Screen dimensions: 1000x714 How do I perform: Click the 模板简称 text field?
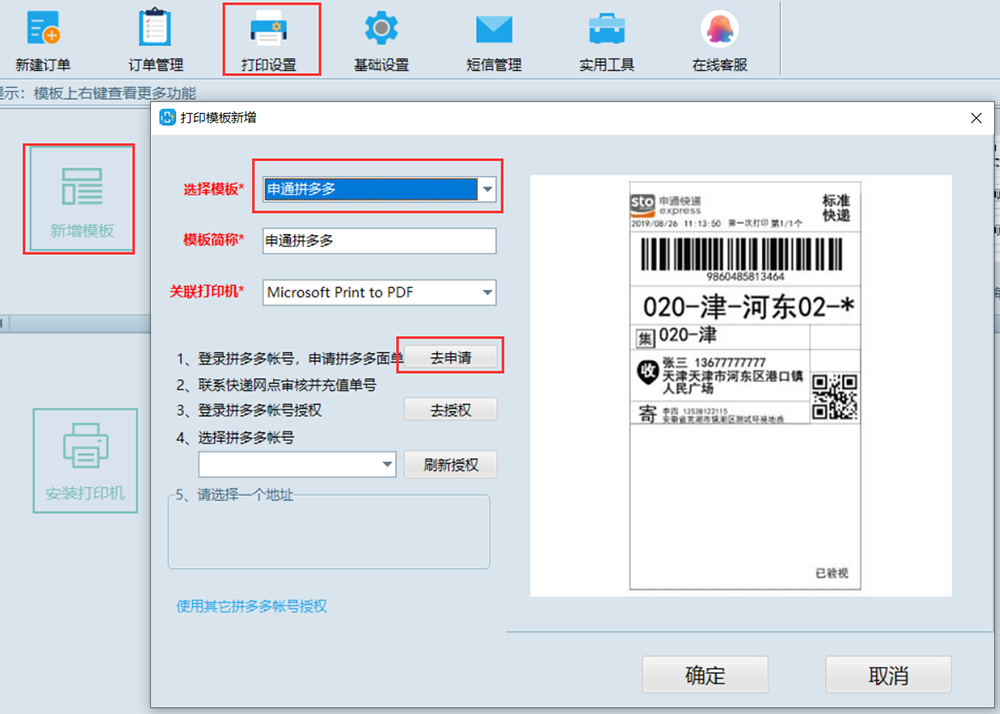click(379, 241)
